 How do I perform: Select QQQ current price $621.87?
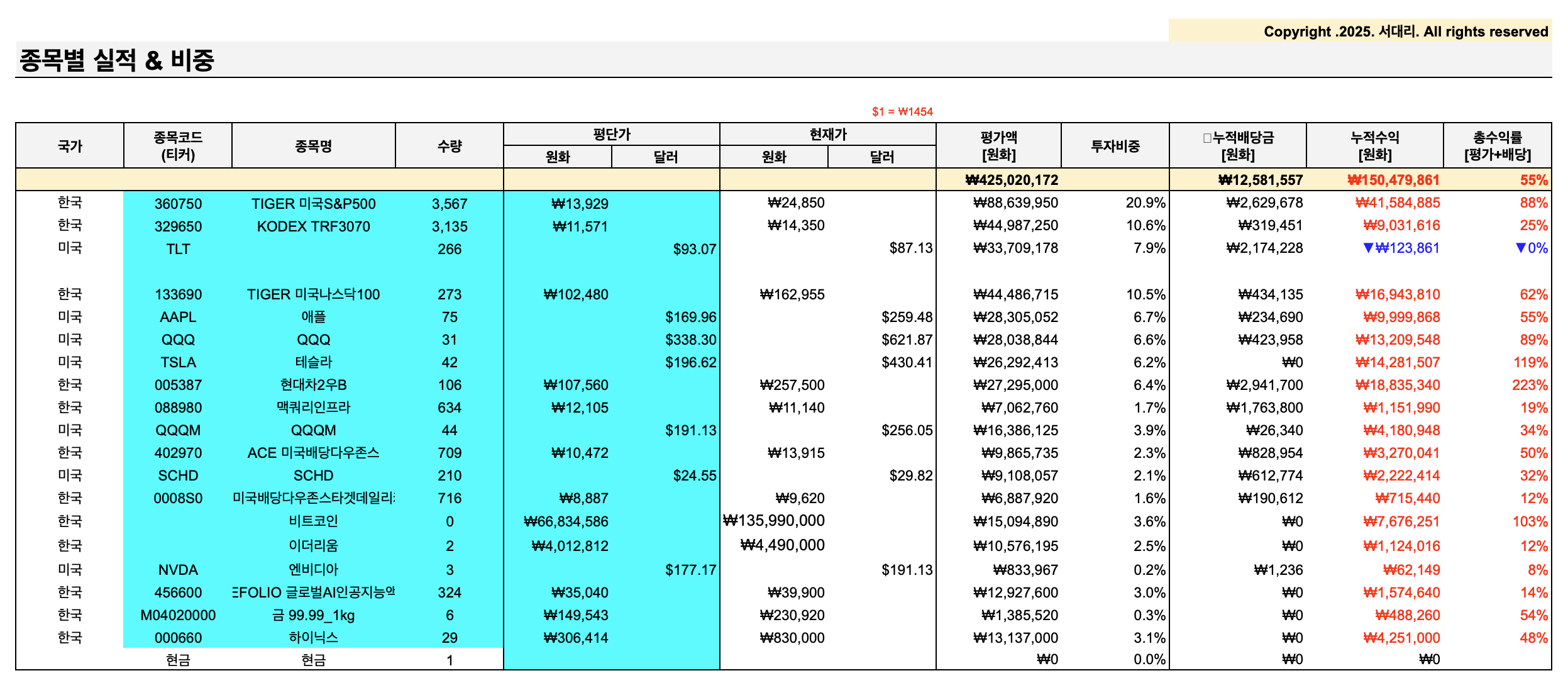(x=907, y=340)
